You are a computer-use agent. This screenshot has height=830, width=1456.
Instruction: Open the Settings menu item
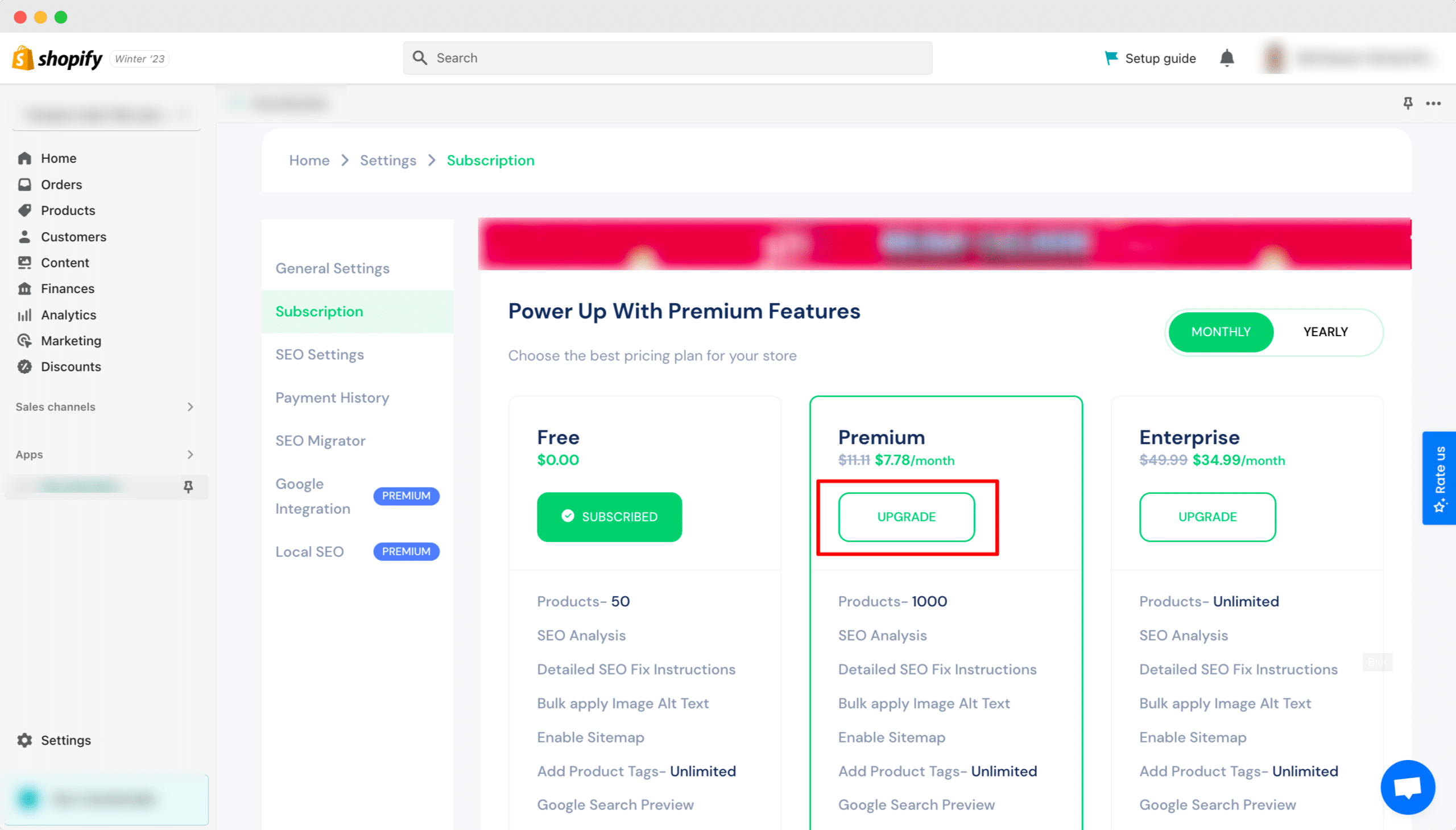point(65,740)
